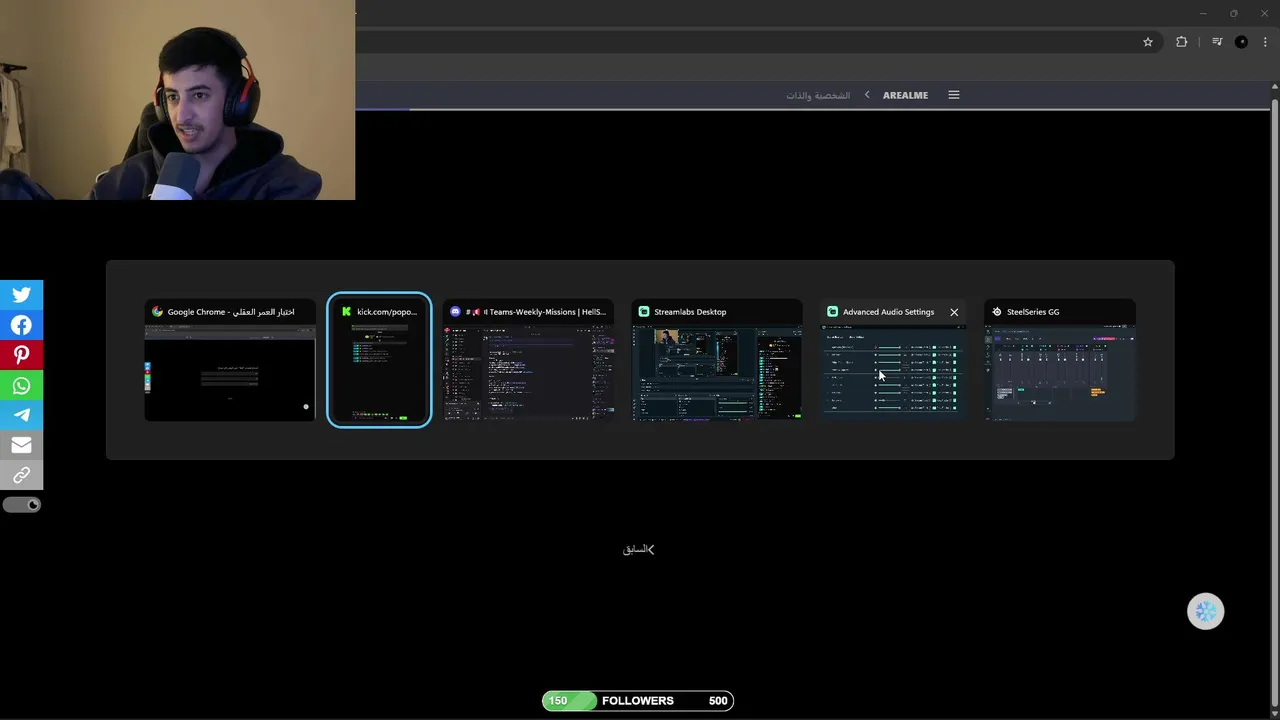Switch to Discord Teams-Weekly-Missions window
Screen dimensions: 1280x720
(530, 361)
